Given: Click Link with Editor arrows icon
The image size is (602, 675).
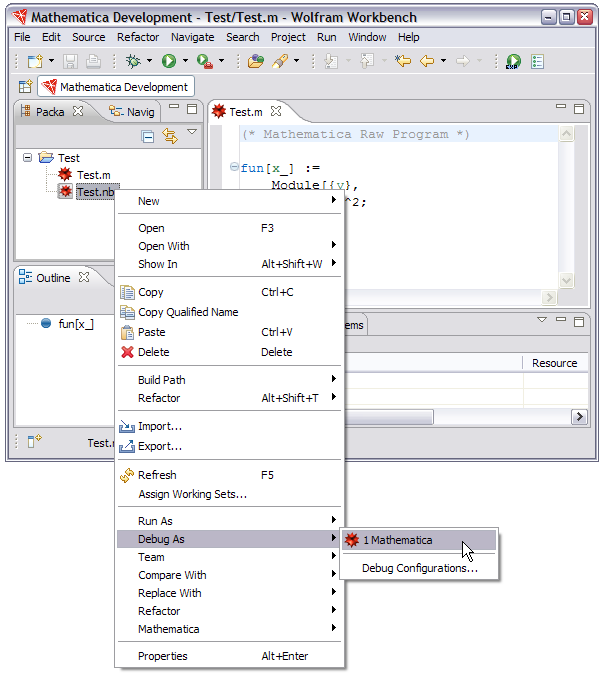Looking at the screenshot, I should (x=170, y=136).
